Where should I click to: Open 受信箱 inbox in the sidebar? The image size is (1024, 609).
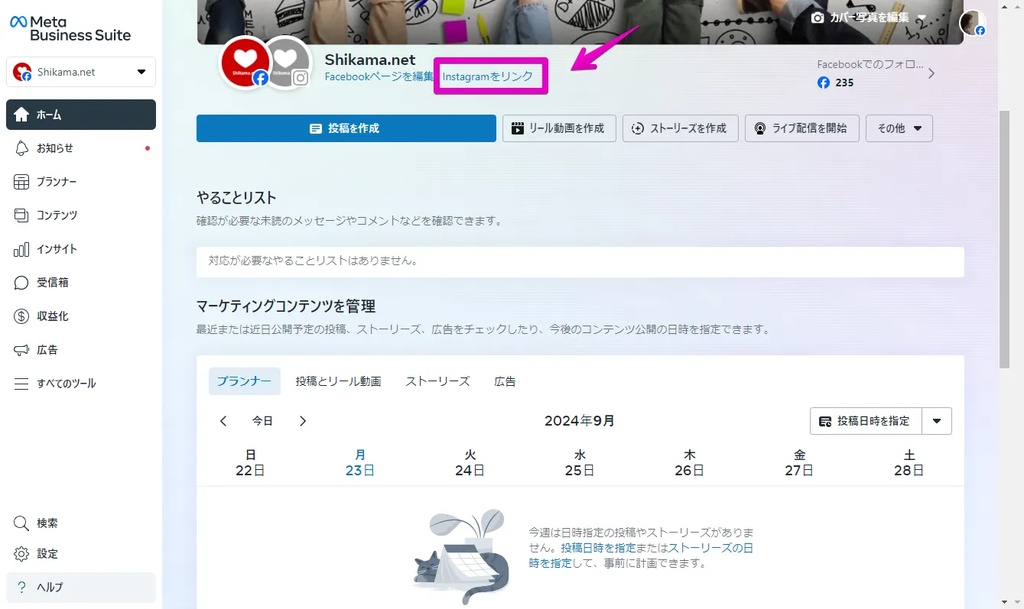pos(81,283)
